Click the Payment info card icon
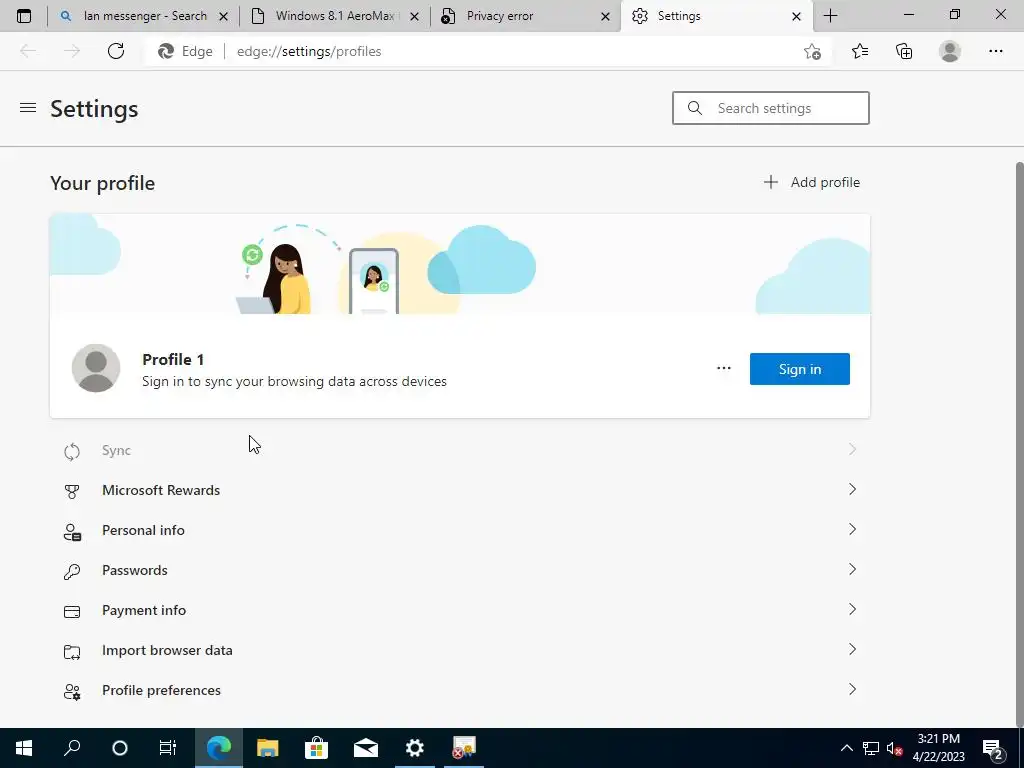 pos(72,611)
